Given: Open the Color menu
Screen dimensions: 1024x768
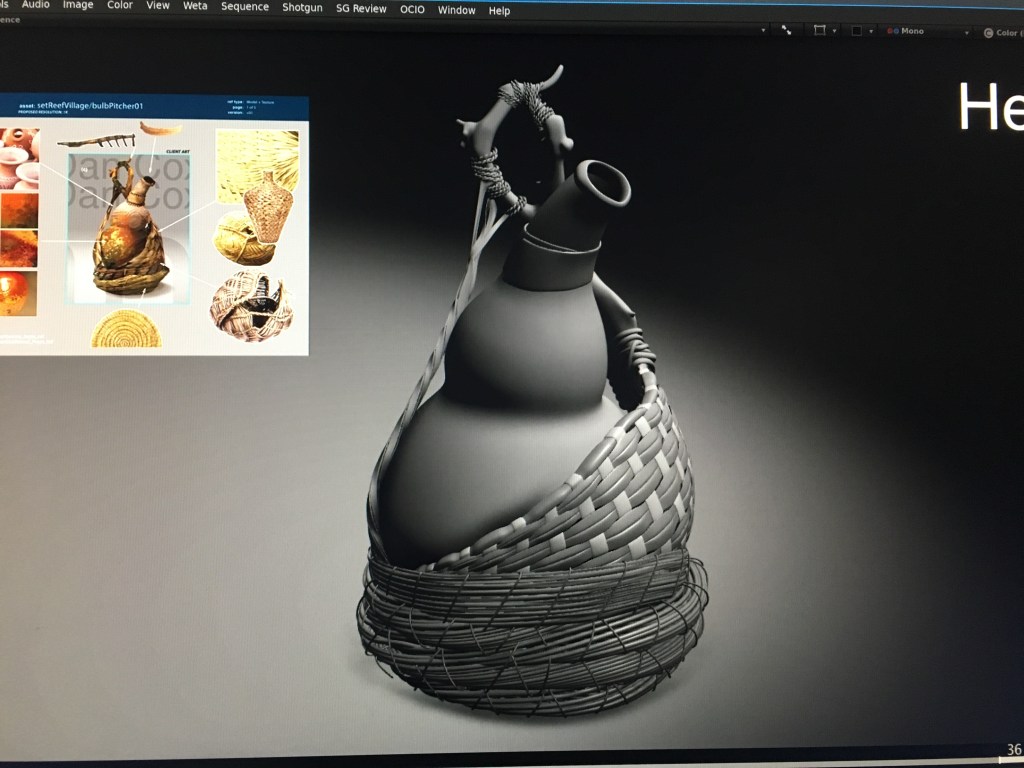Looking at the screenshot, I should (x=120, y=5).
